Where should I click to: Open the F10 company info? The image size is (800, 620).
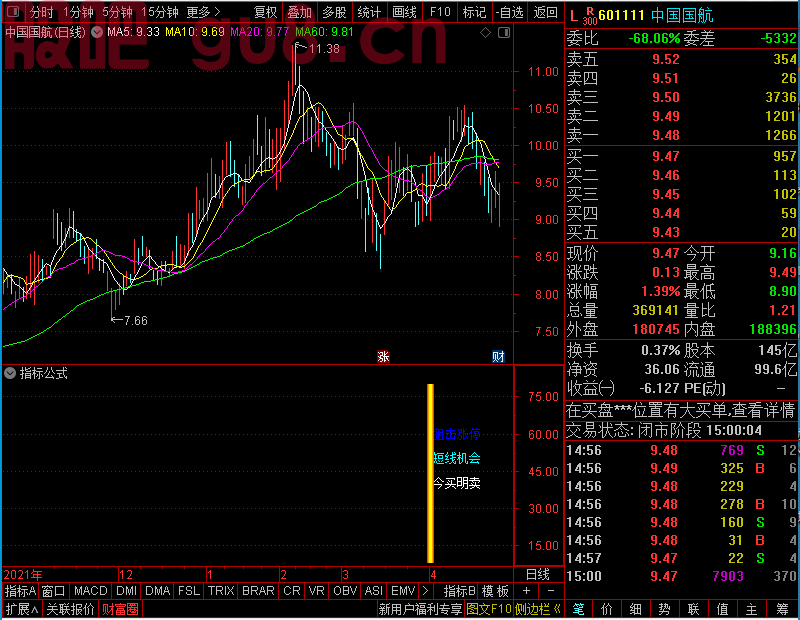(440, 12)
